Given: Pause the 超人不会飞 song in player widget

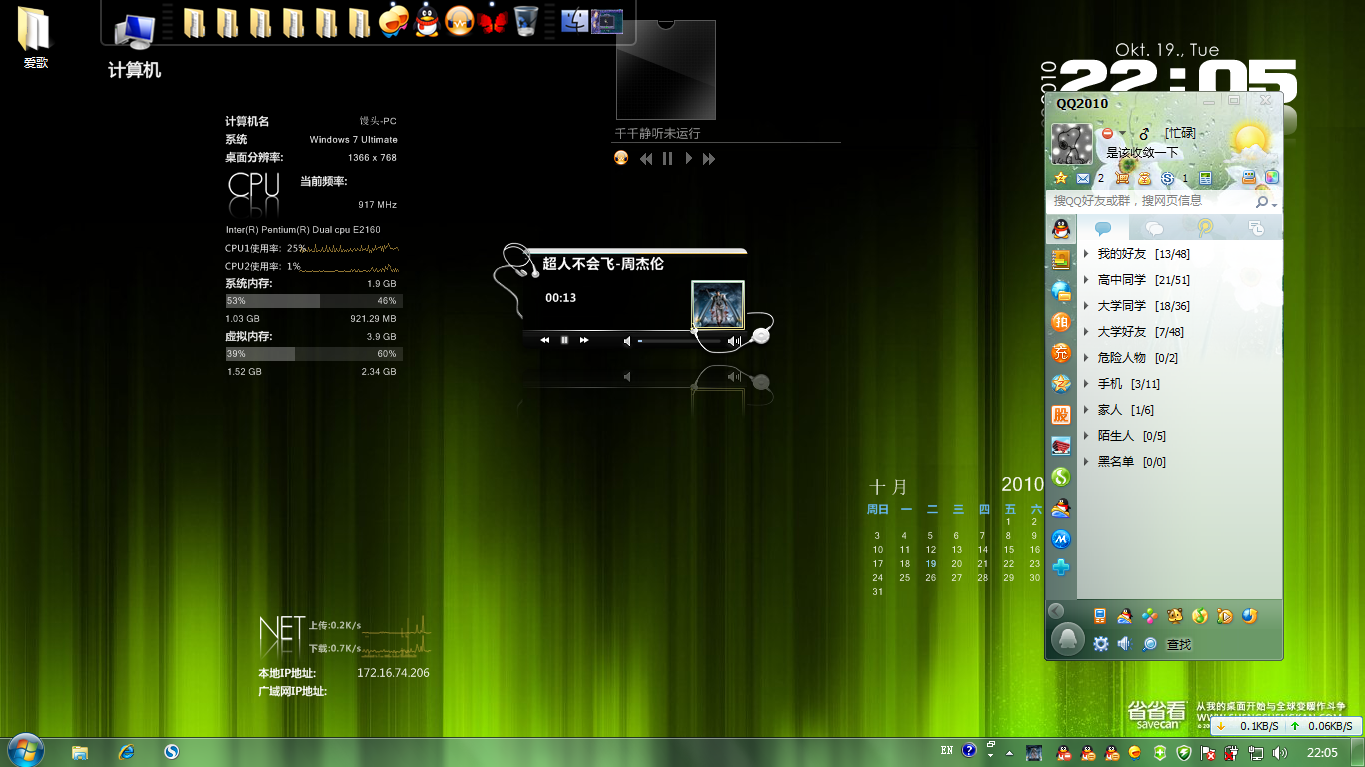Looking at the screenshot, I should coord(564,340).
